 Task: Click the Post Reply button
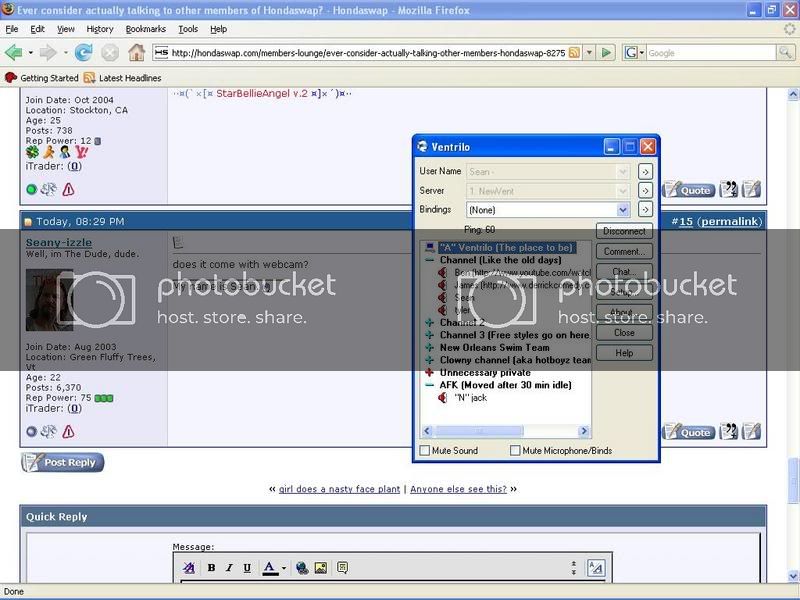coord(63,462)
